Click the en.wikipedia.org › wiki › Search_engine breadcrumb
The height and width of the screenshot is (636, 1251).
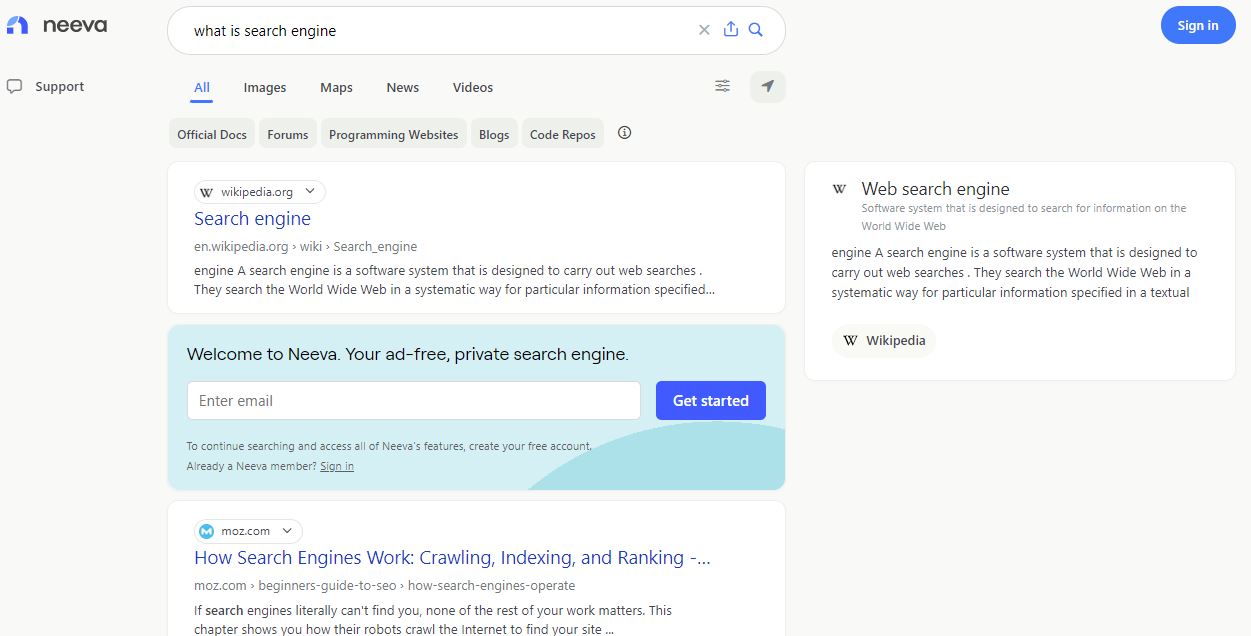[305, 246]
